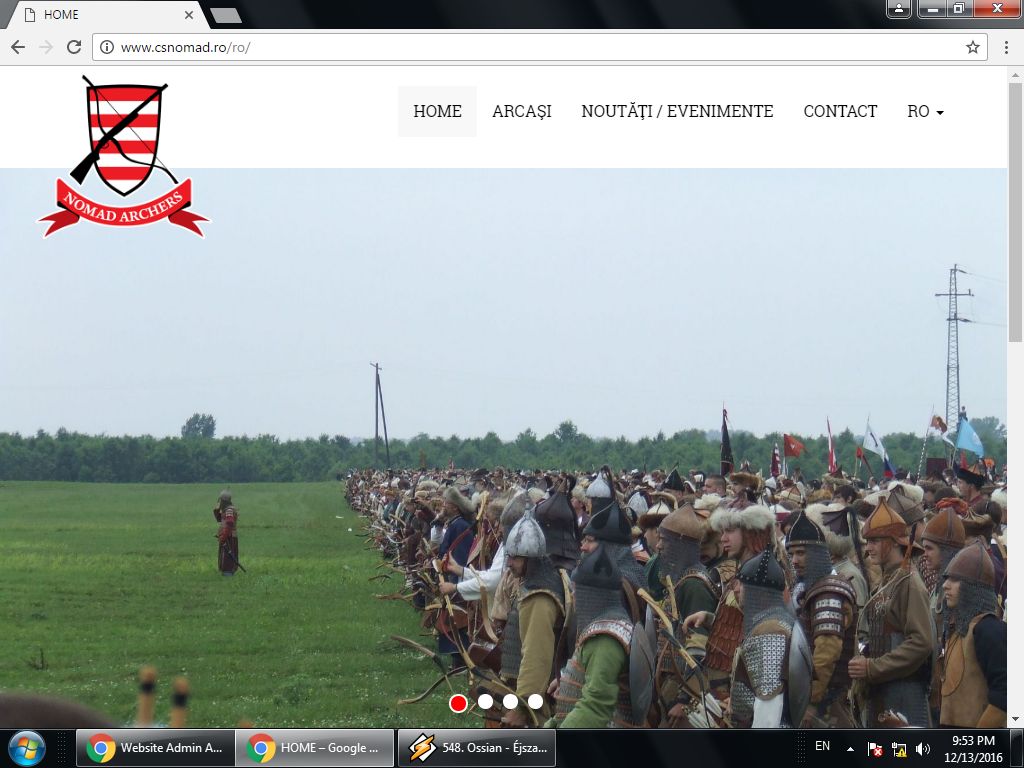This screenshot has width=1024, height=768.
Task: Click the Nomad Archers logo
Action: click(x=124, y=157)
